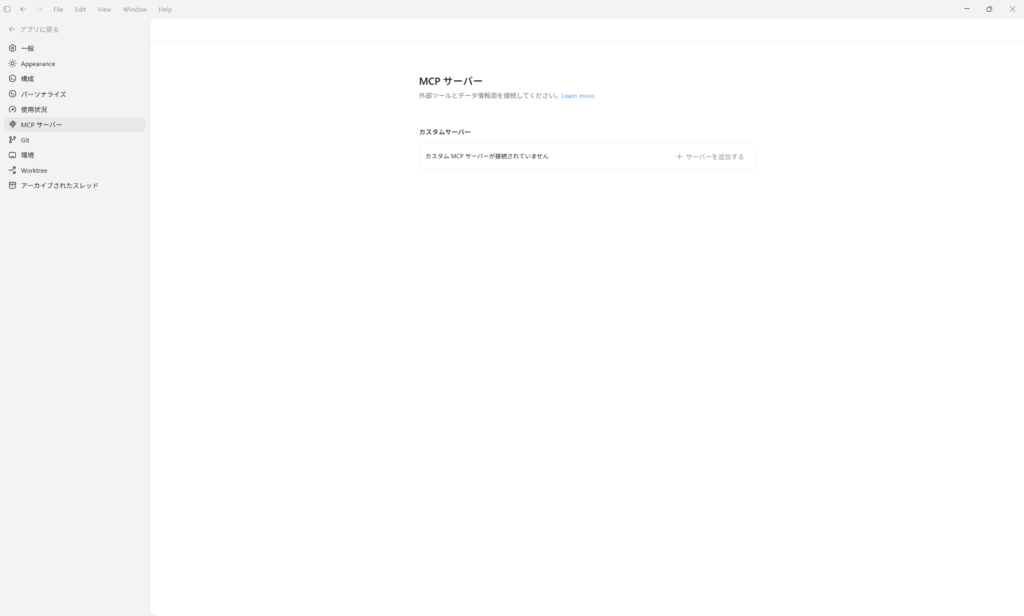Screen dimensions: 1024x616
Task: Select the Worktree icon in sidebar
Action: pyautogui.click(x=12, y=170)
